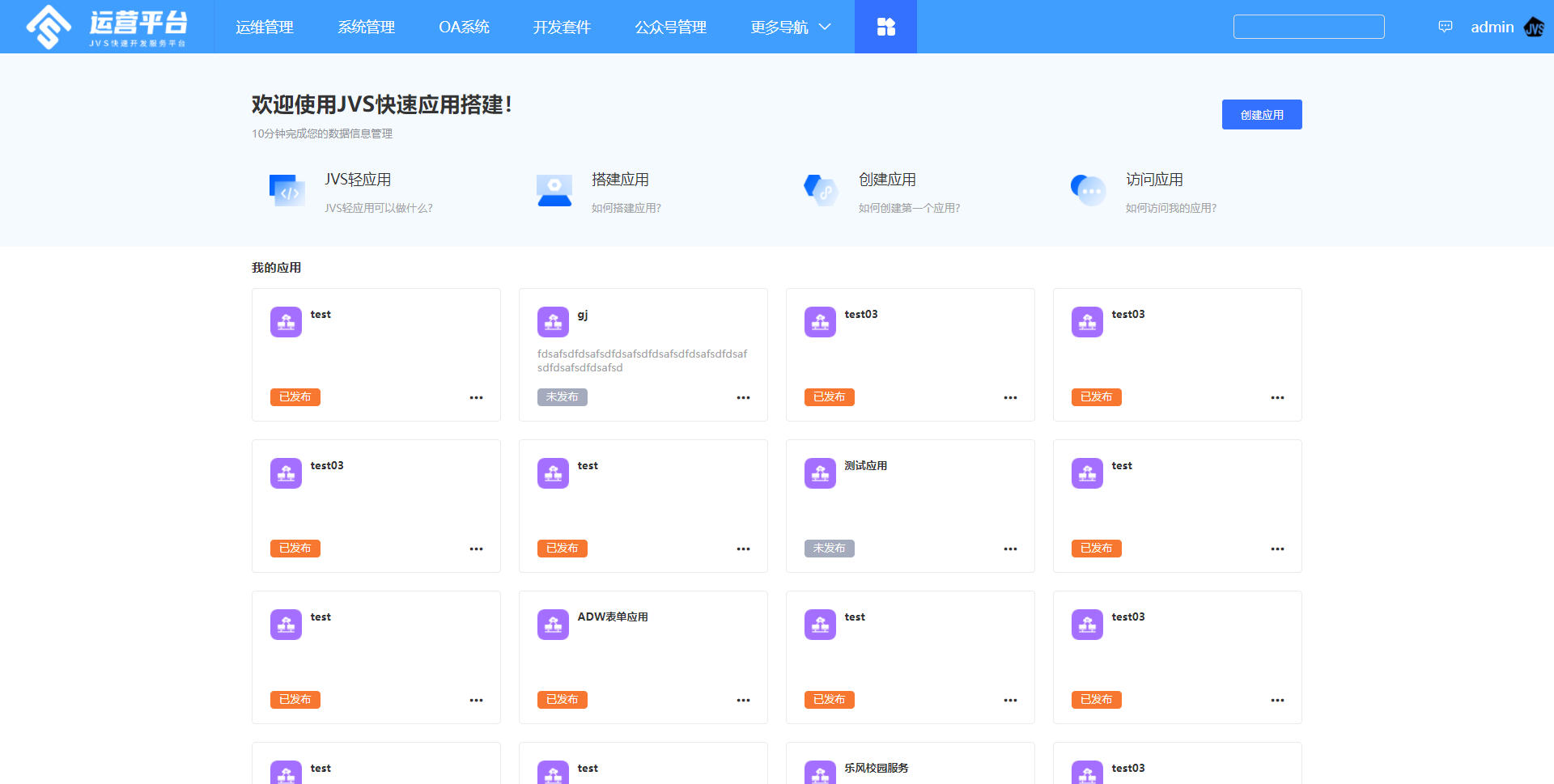This screenshot has width=1554, height=784.
Task: Open the 运维管理 menu
Action: point(265,27)
